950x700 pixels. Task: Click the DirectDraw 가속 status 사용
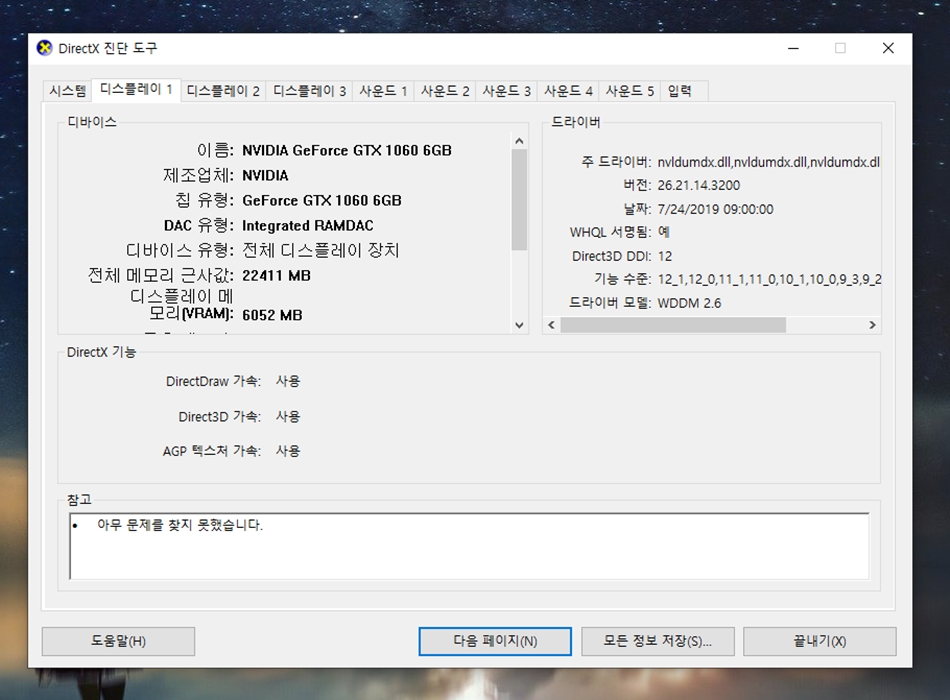288,381
